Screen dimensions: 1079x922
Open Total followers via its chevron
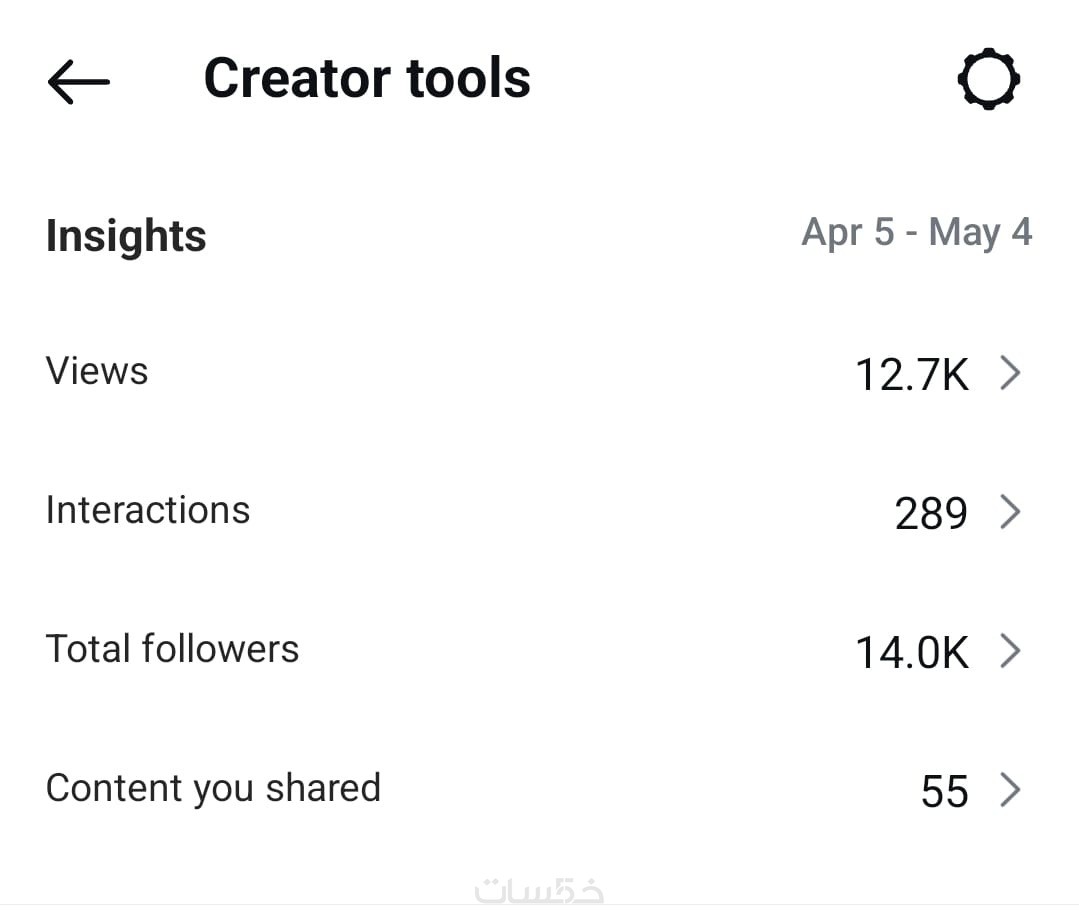pyautogui.click(x=1011, y=652)
